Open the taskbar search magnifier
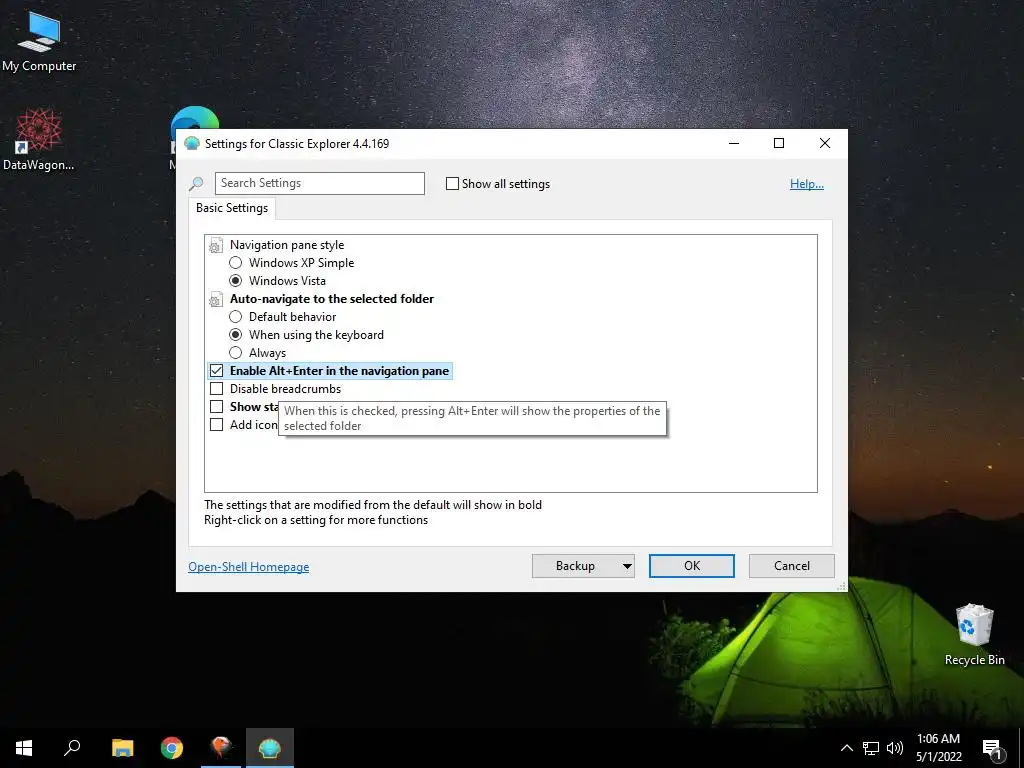 [x=72, y=748]
